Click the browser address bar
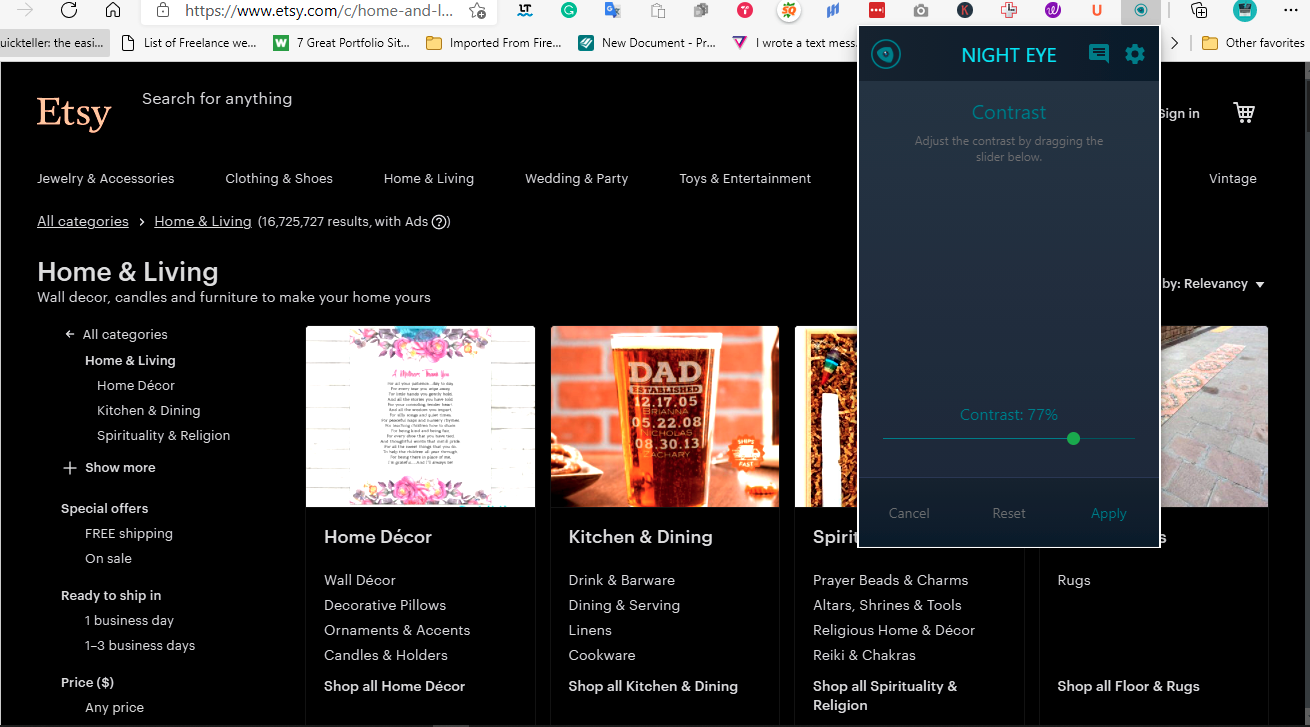Viewport: 1310px width, 727px height. [320, 11]
